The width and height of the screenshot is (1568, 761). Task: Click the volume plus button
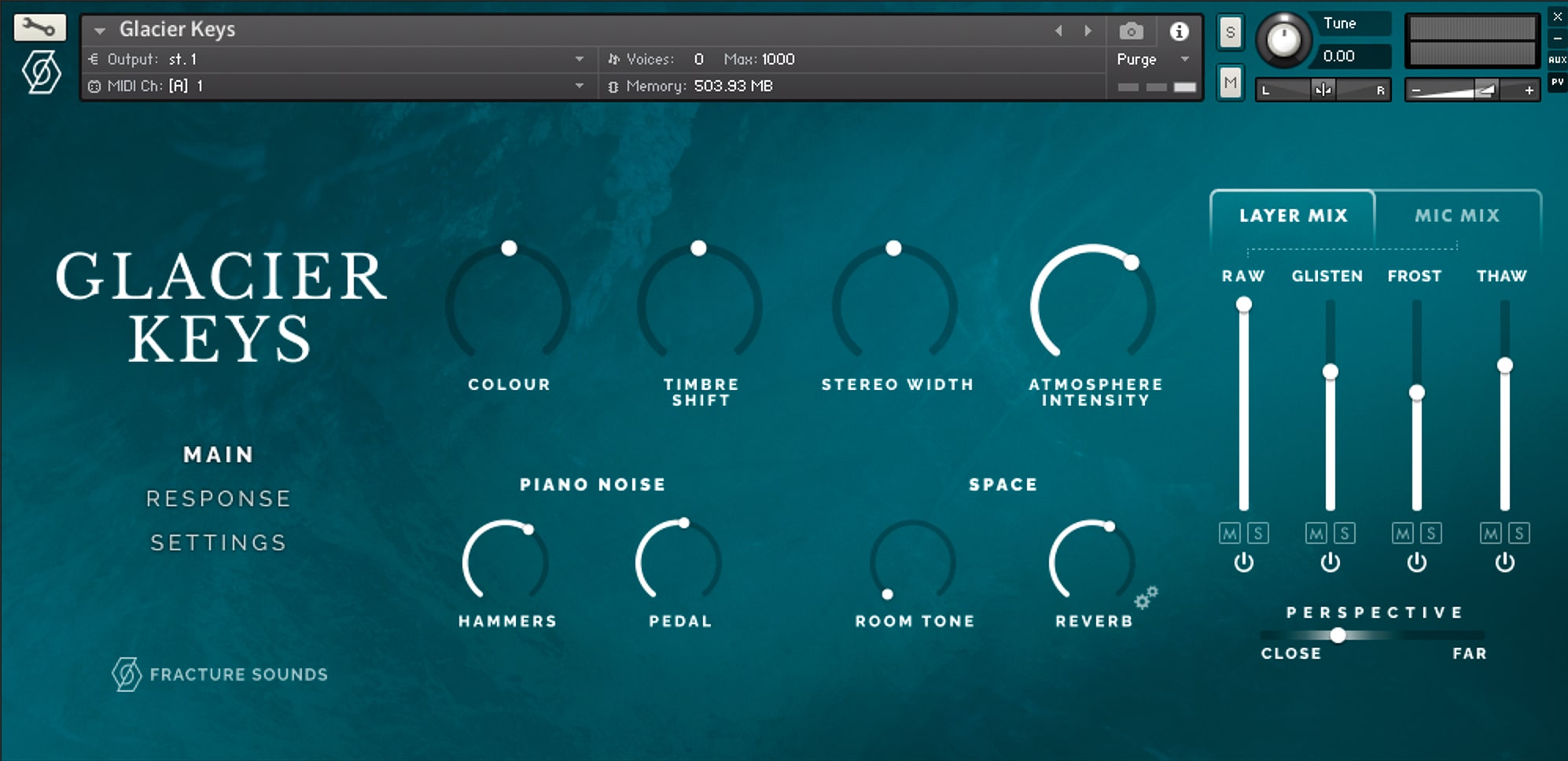[1529, 90]
